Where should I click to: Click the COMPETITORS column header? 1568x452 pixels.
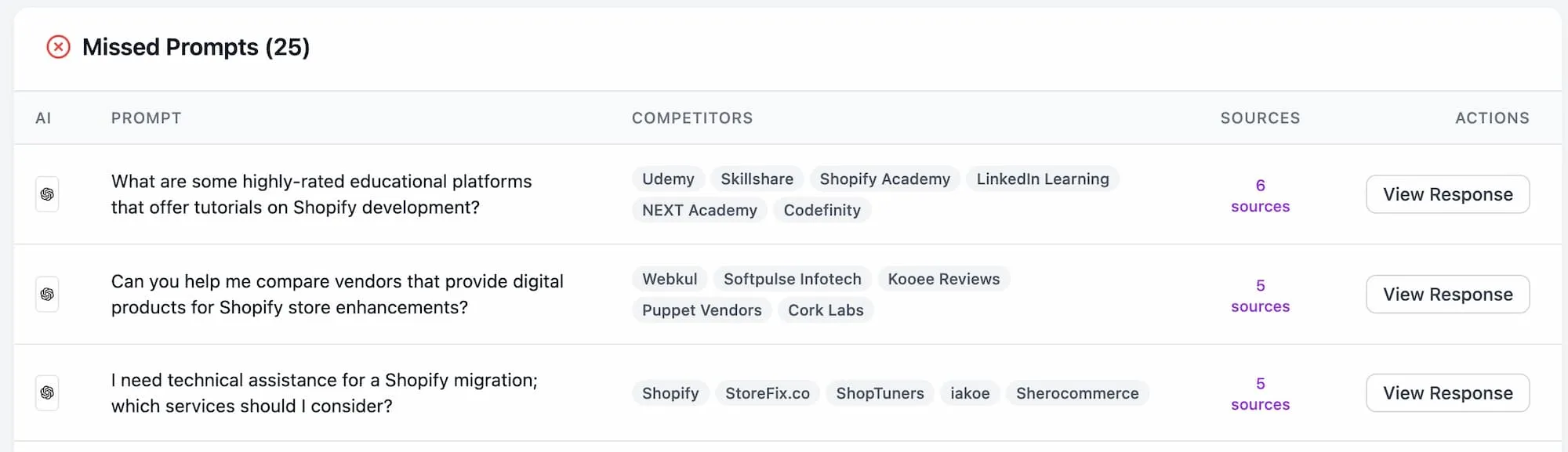pos(692,118)
